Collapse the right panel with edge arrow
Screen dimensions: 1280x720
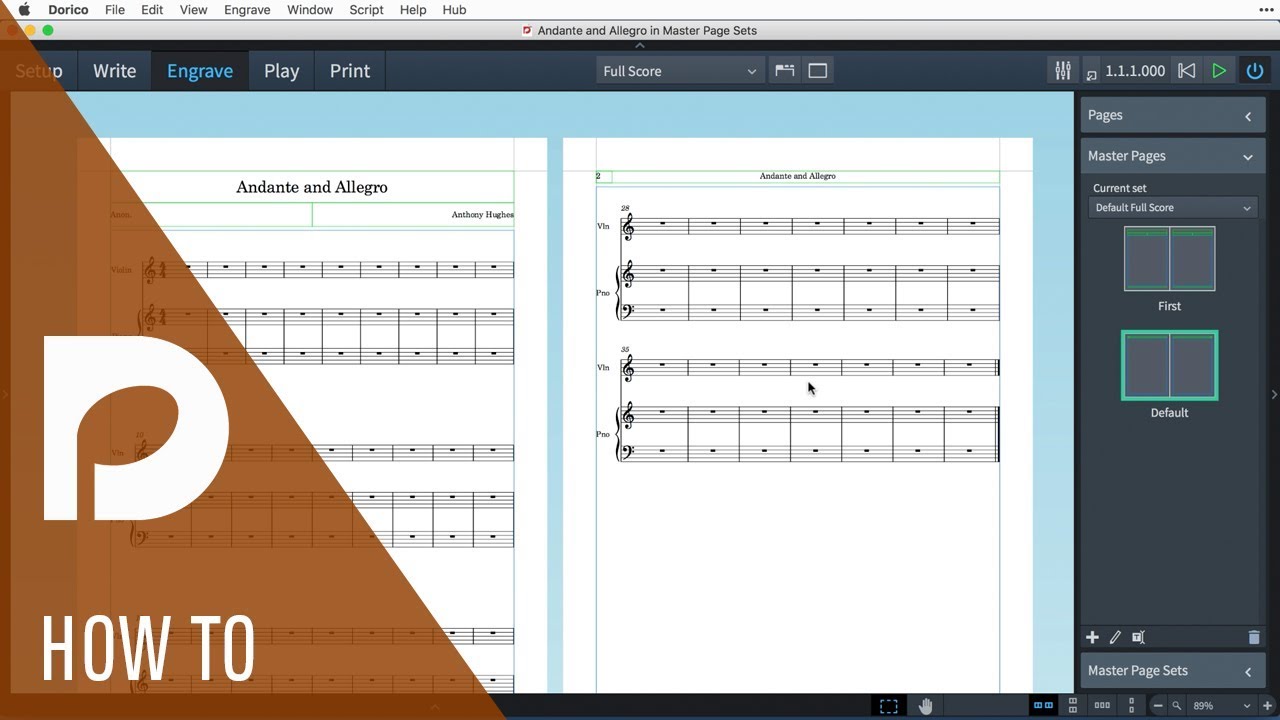point(1274,394)
